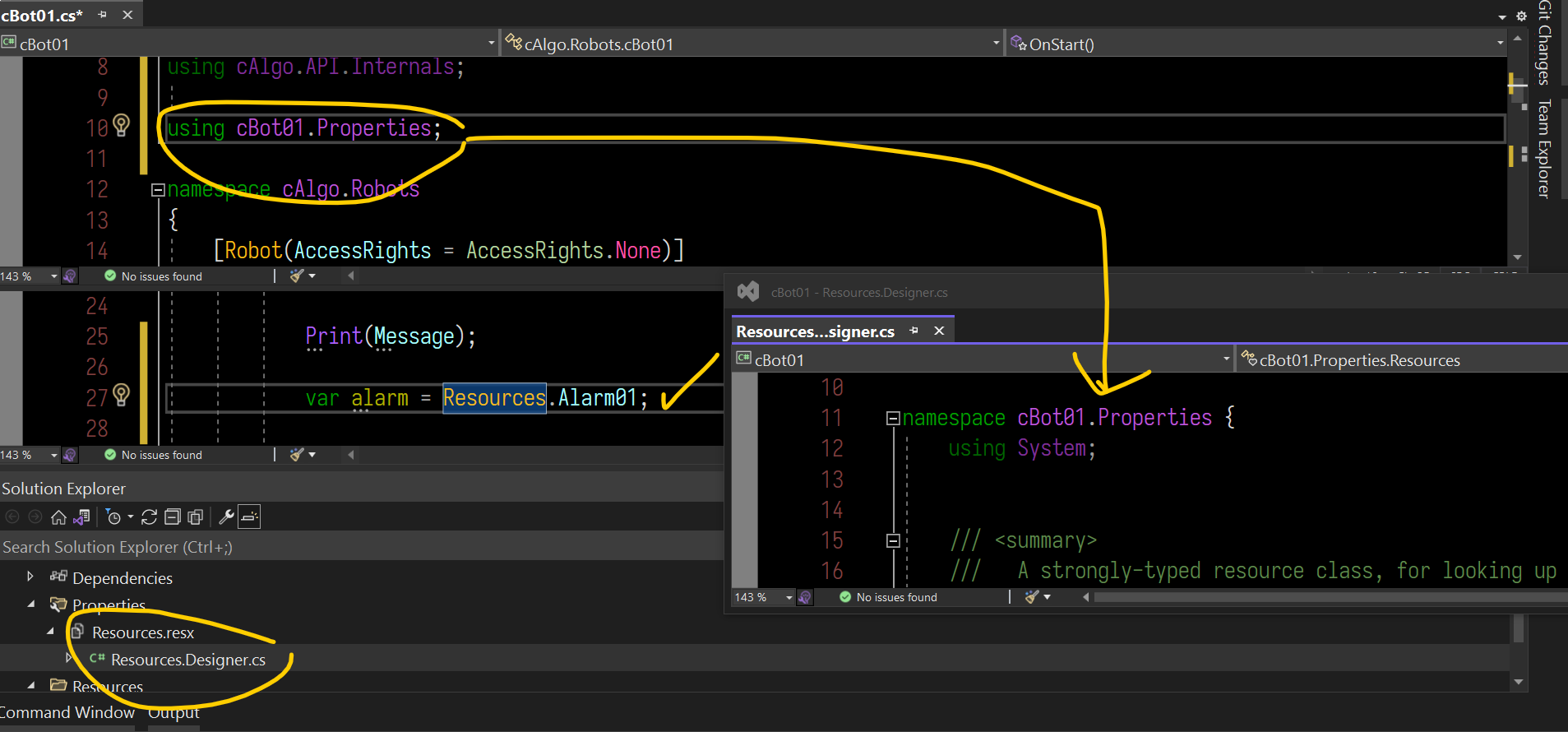1568x732 pixels.
Task: Click the Dependencies node icon
Action: (x=58, y=577)
